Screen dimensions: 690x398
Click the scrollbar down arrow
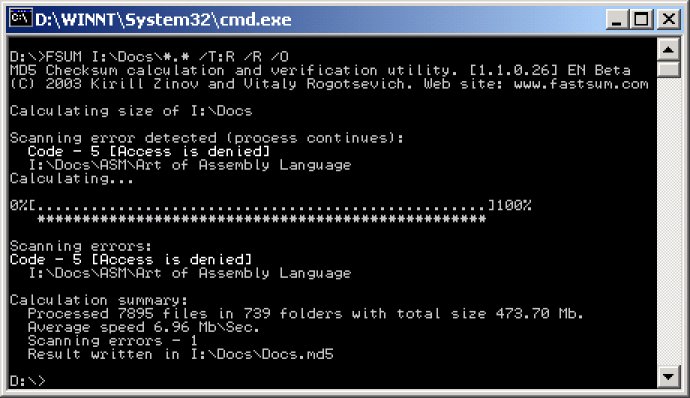coord(668,376)
